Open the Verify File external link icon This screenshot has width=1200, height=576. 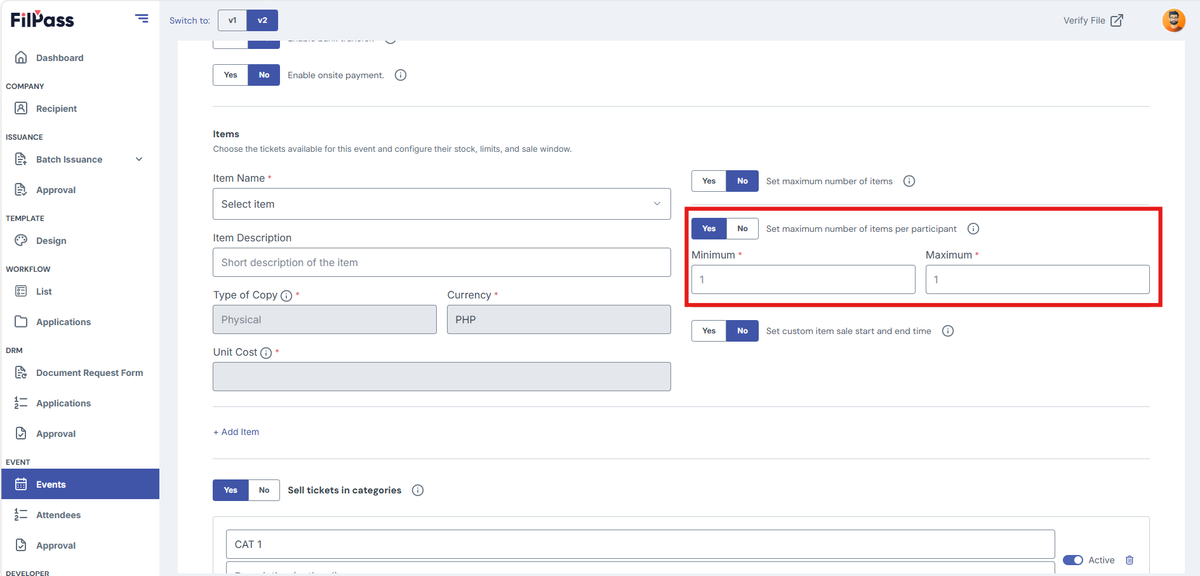pos(1117,20)
